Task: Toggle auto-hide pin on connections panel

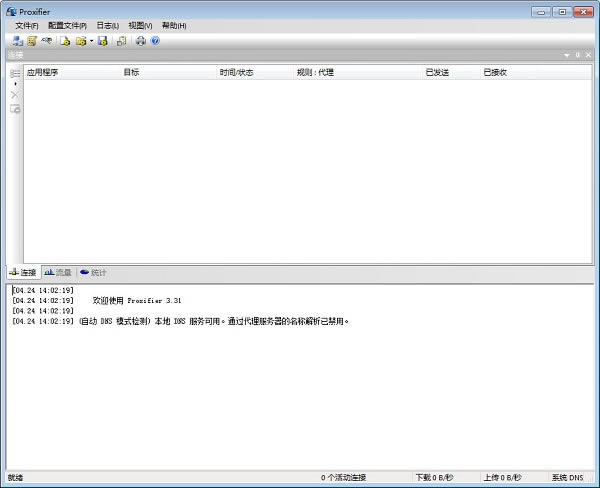Action: click(x=578, y=55)
